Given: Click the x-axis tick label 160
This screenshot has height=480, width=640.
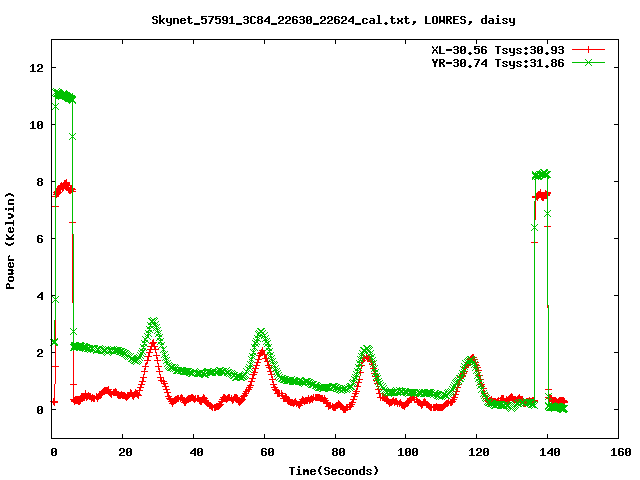Looking at the screenshot, I should tap(620, 452).
